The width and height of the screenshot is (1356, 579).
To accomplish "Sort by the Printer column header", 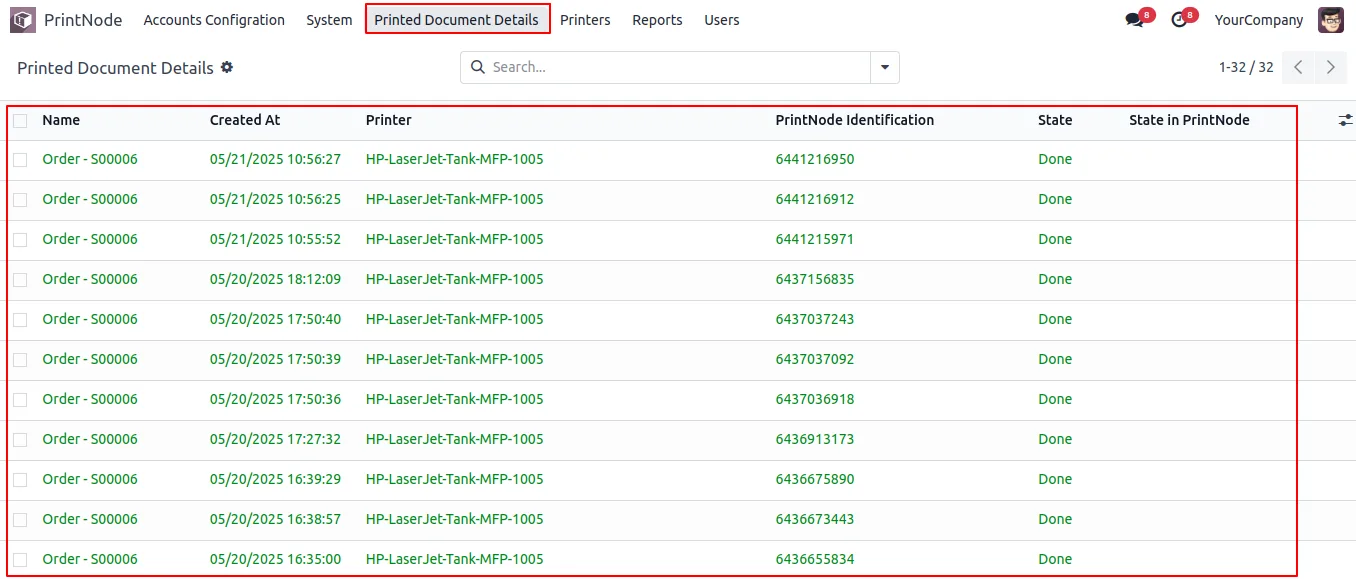I will (389, 120).
